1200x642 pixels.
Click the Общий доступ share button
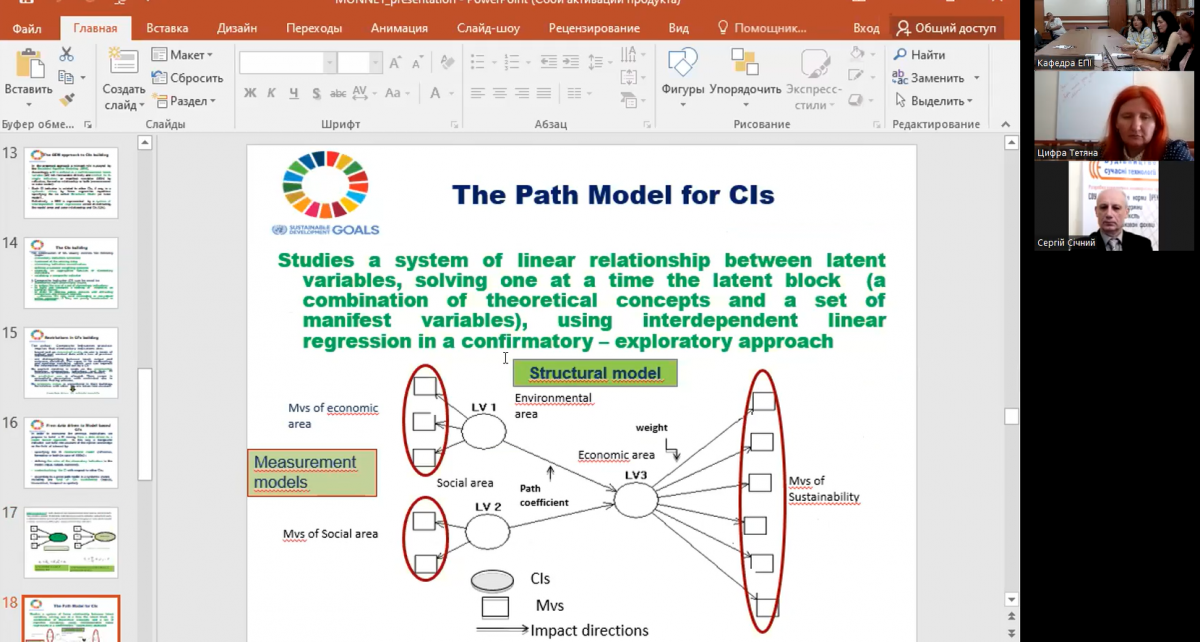(x=946, y=28)
